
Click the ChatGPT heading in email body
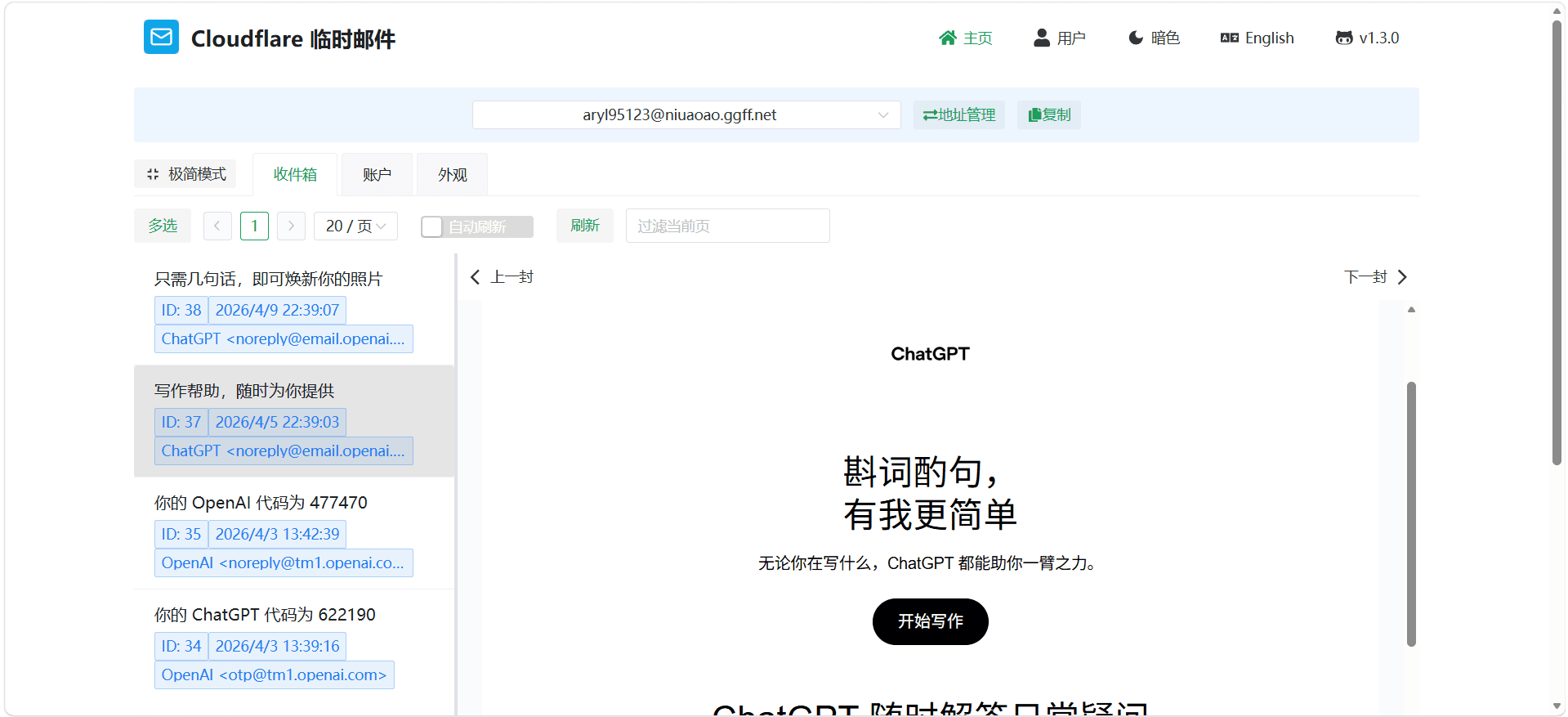tap(930, 354)
